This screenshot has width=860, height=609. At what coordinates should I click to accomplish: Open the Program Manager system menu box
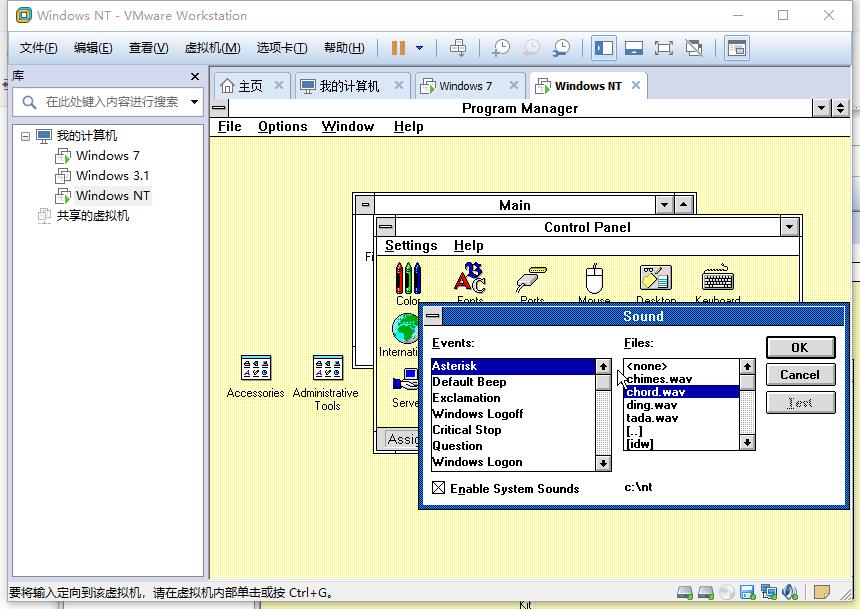point(219,108)
